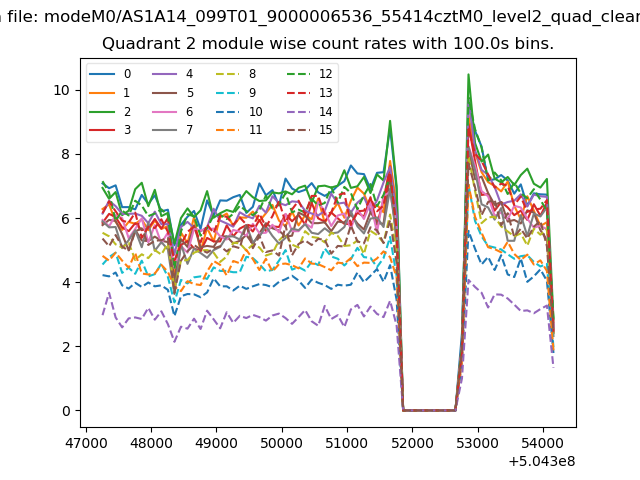Select the green line swatch for module 2
The height and width of the screenshot is (480, 640).
point(104,112)
